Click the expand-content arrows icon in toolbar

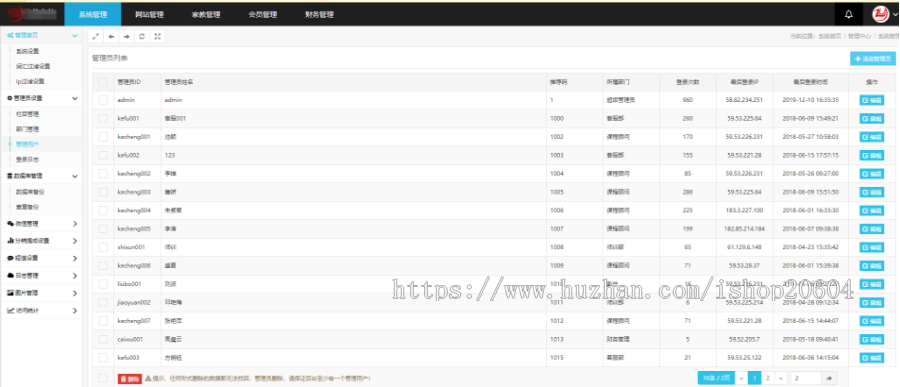click(x=96, y=36)
